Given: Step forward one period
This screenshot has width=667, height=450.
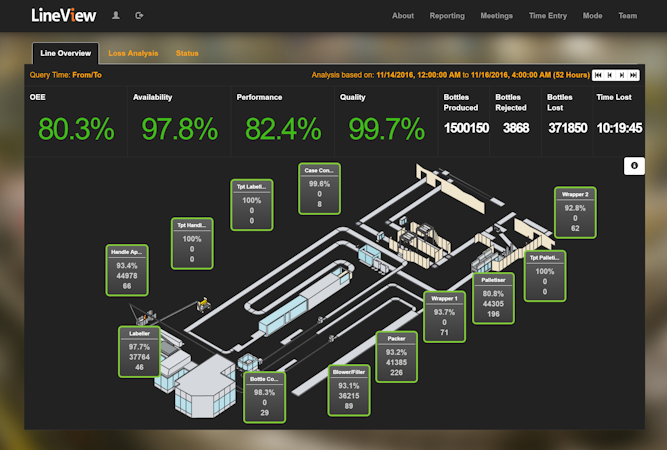Looking at the screenshot, I should point(621,75).
